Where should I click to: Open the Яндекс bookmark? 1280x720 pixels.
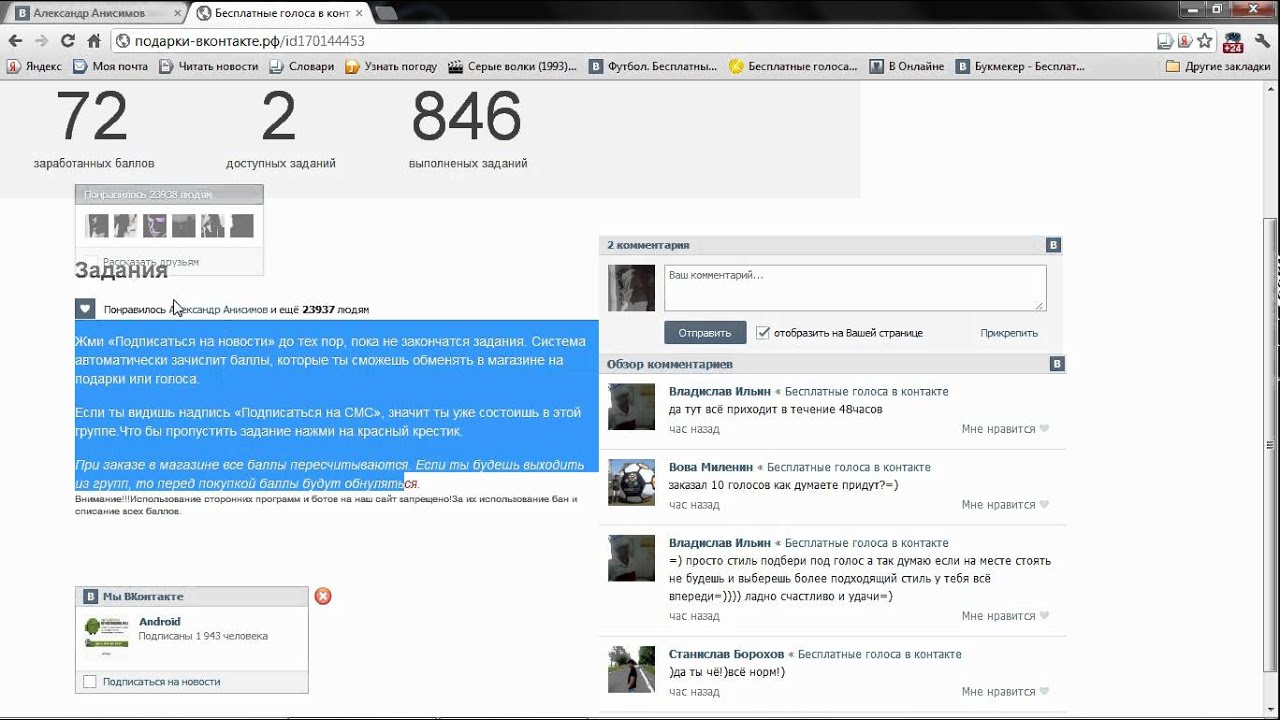click(x=34, y=66)
